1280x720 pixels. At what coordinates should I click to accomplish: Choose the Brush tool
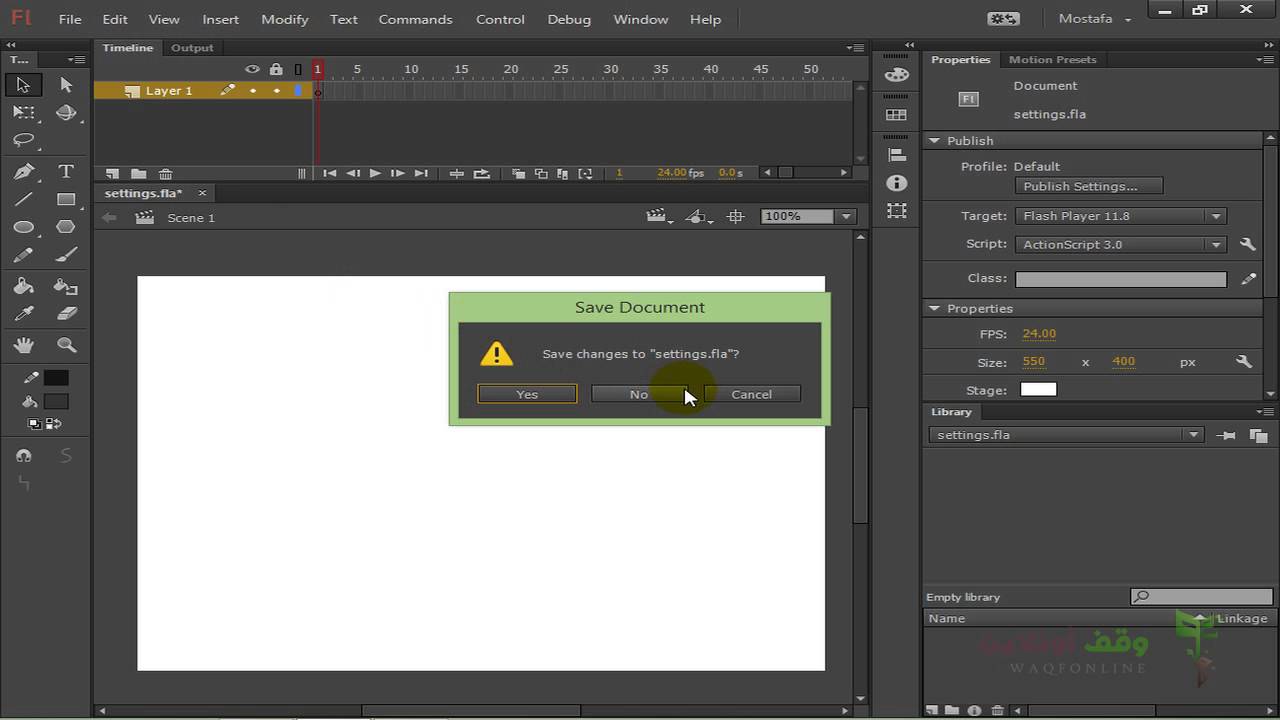[x=66, y=256]
